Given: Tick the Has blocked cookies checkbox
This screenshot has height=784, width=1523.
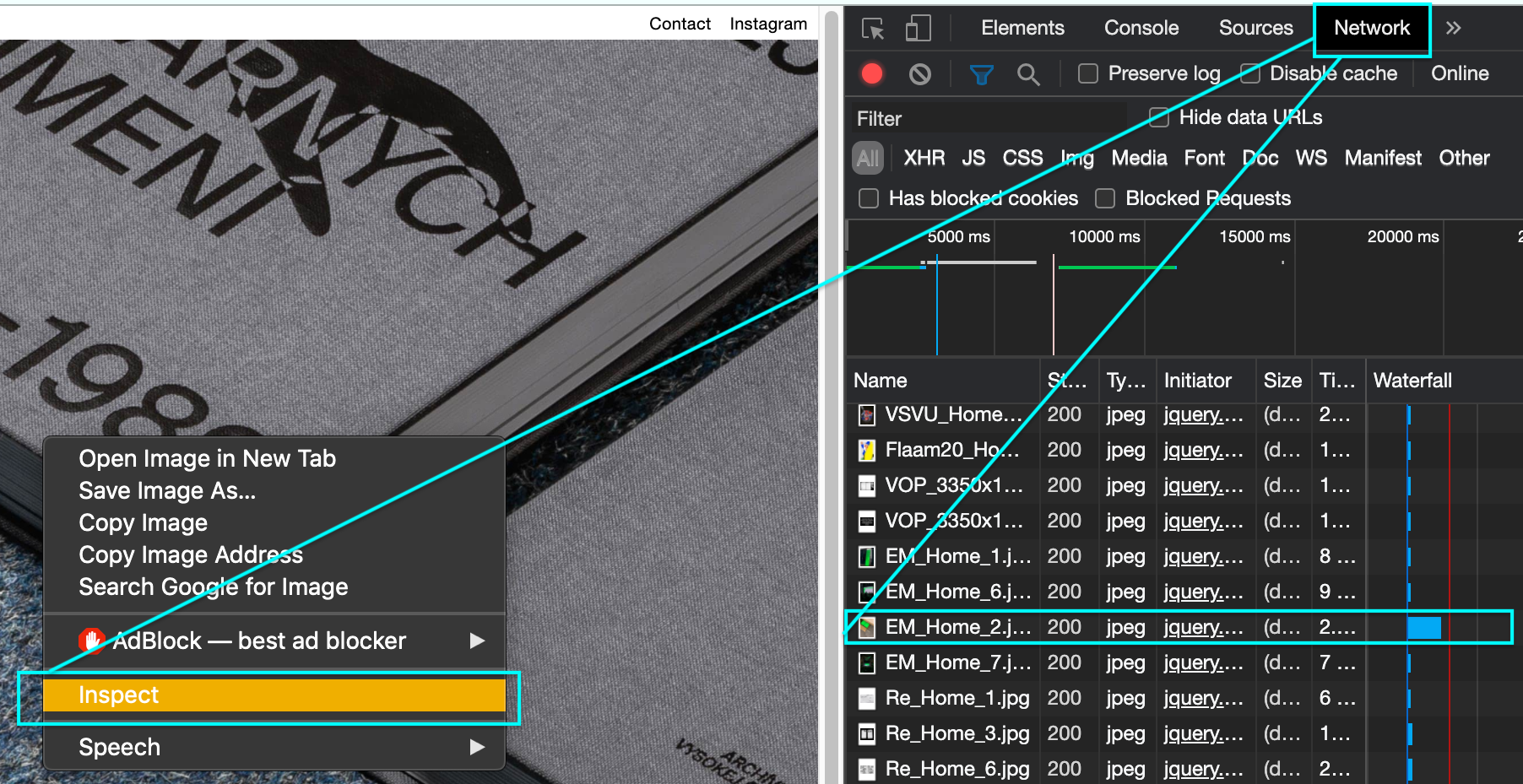Looking at the screenshot, I should (868, 198).
